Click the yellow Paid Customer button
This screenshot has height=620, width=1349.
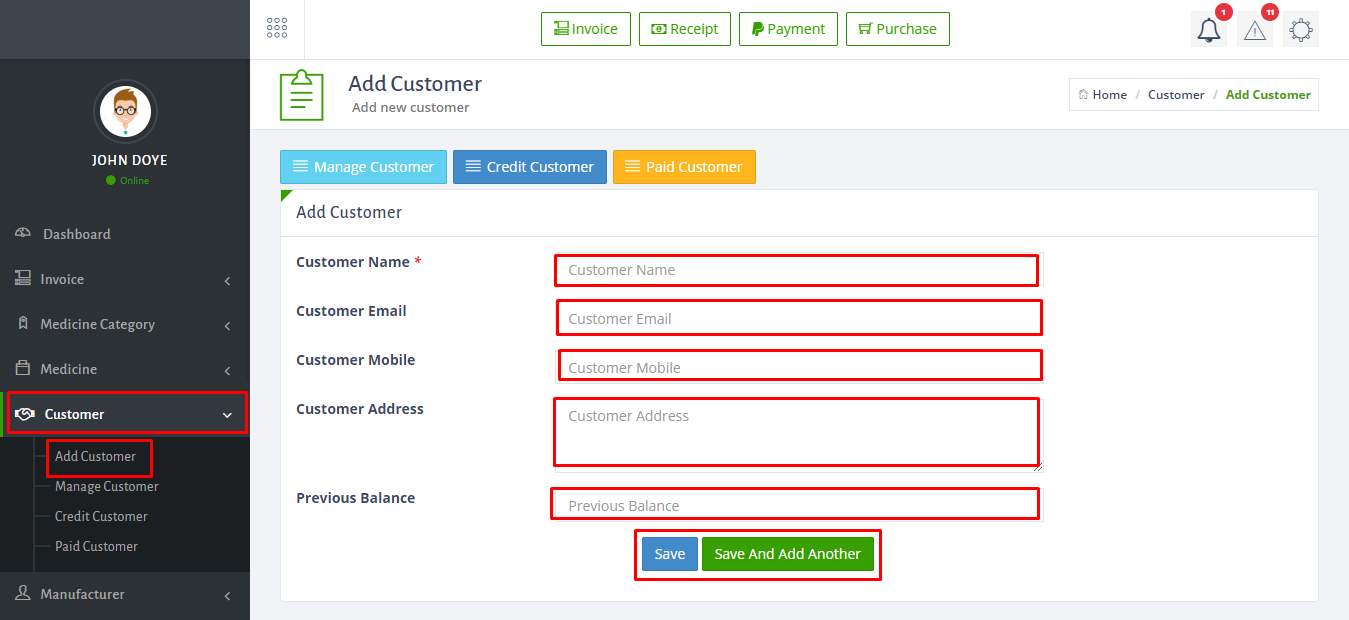click(684, 167)
